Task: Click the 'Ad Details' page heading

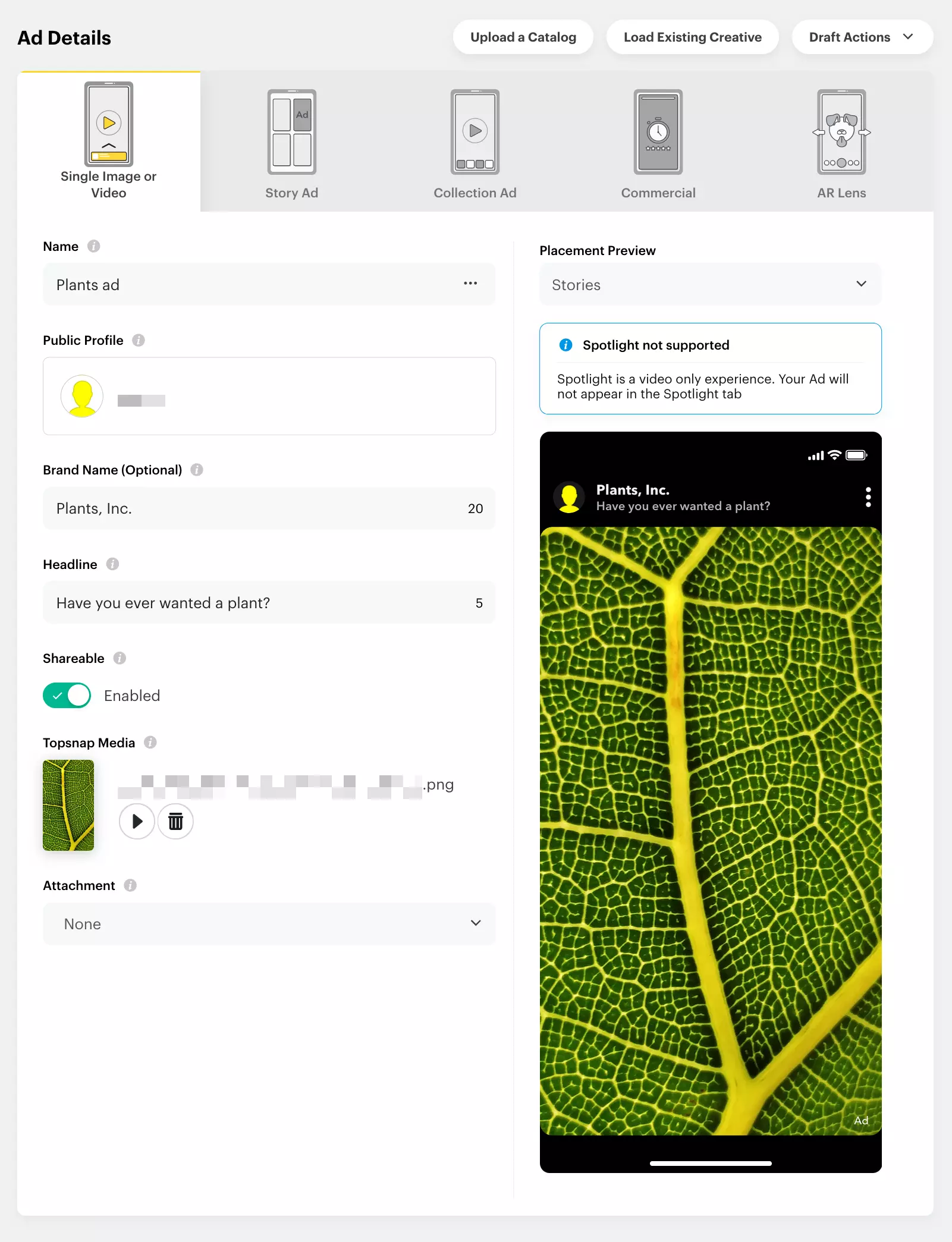Action: tap(64, 37)
